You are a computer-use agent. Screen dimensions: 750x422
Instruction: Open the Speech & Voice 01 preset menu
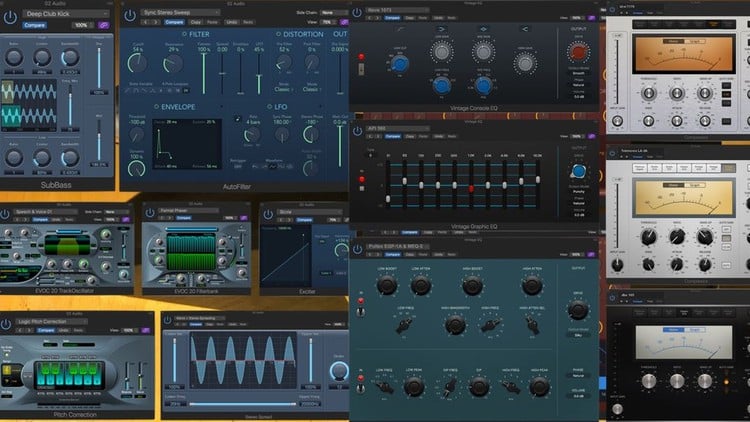pos(45,211)
